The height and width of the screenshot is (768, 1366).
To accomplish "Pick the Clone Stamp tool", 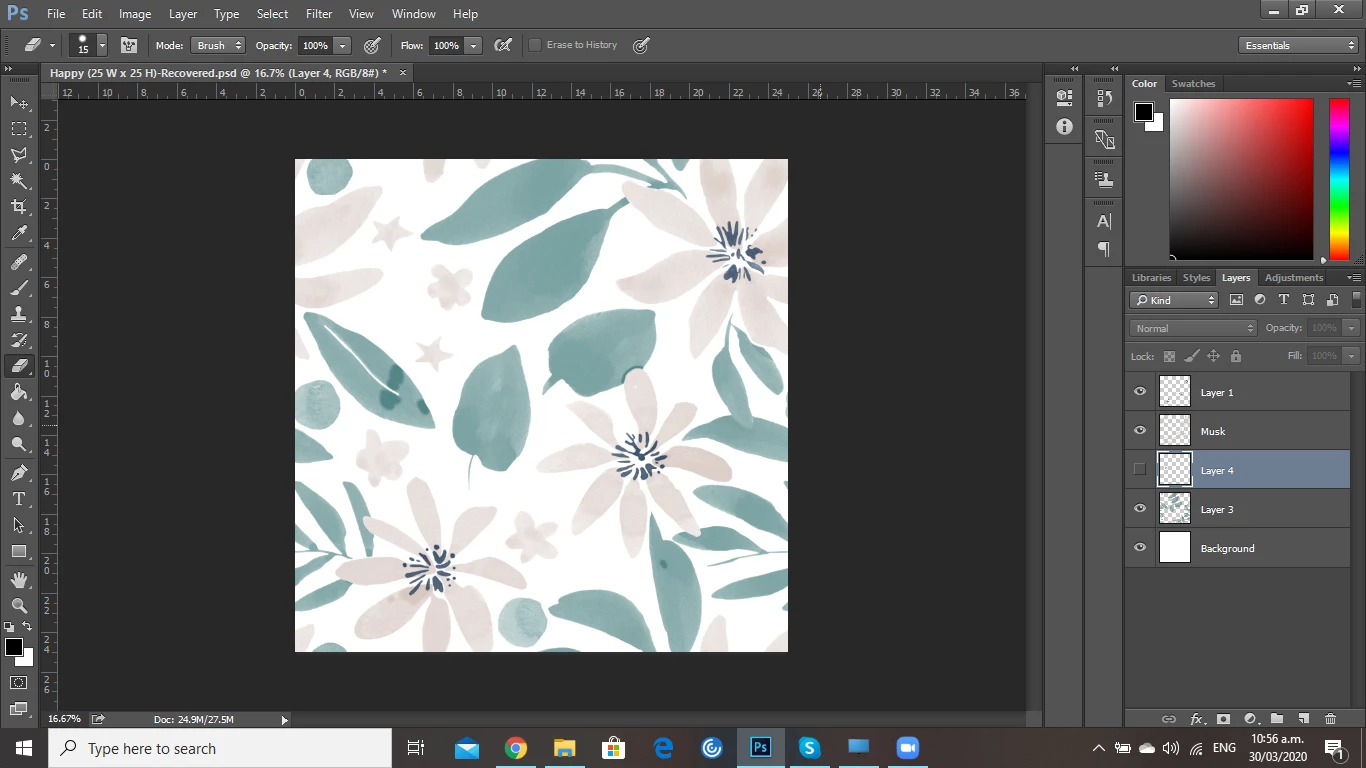I will coord(19,314).
